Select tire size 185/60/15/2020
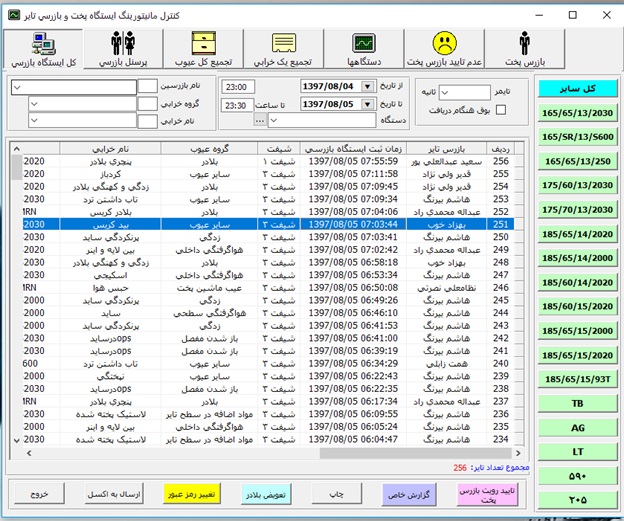The image size is (624, 521). pyautogui.click(x=577, y=306)
